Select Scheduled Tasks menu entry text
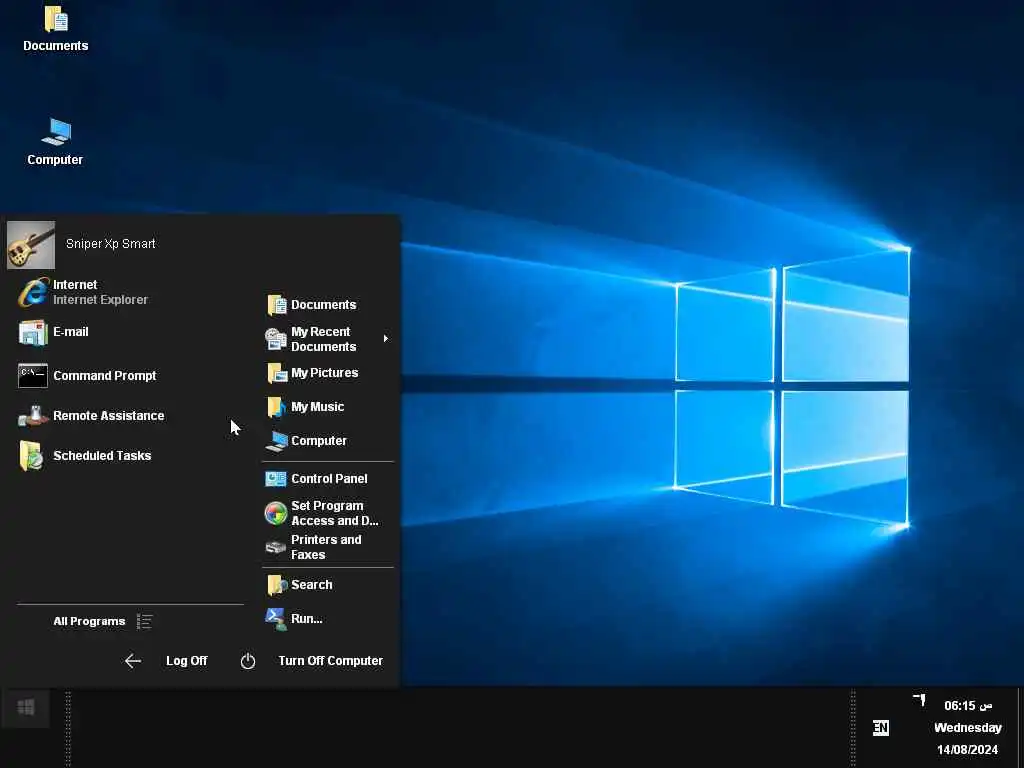 pyautogui.click(x=102, y=455)
